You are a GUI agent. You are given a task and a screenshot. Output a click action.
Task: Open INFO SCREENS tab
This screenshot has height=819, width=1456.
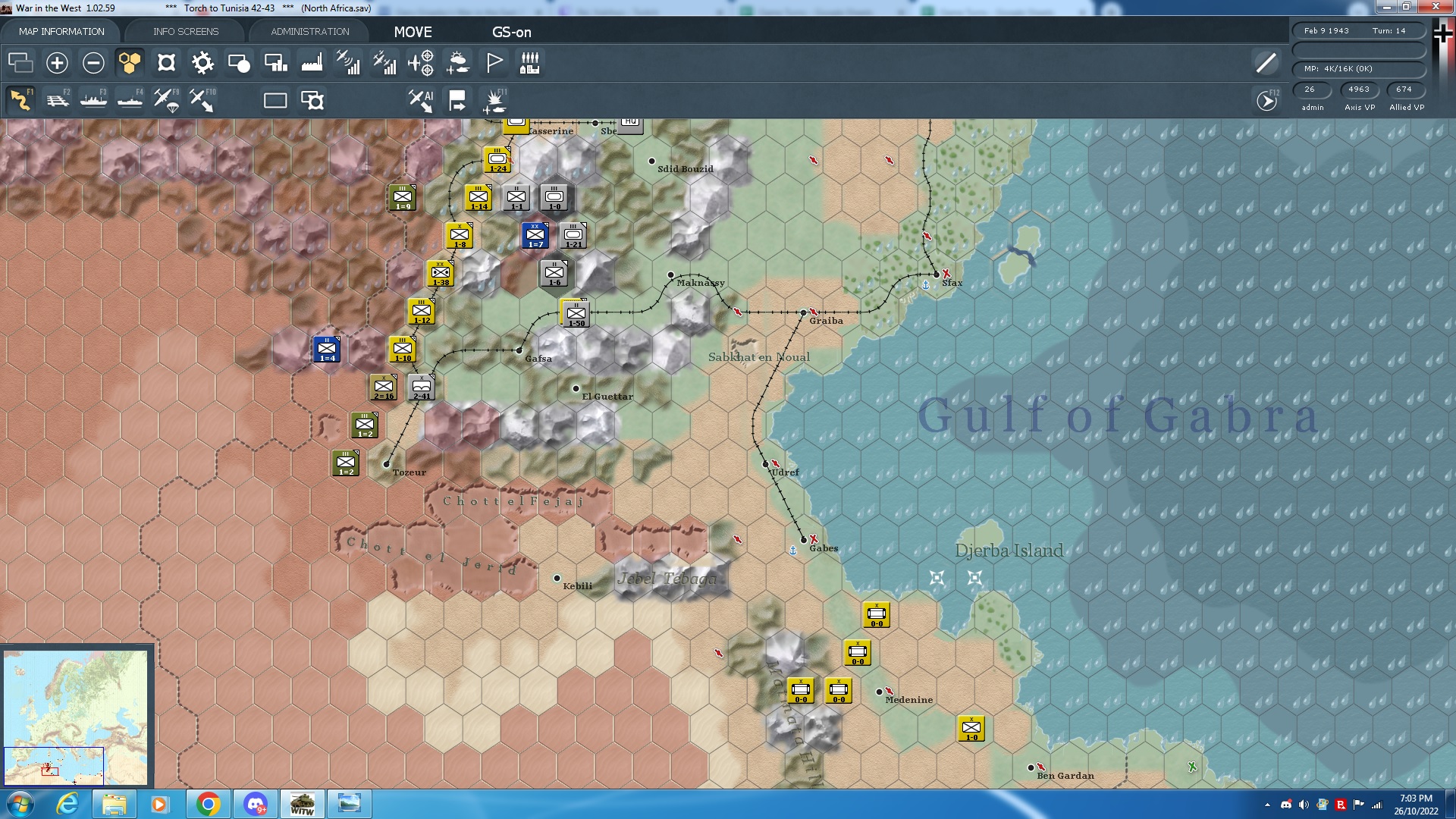186,31
